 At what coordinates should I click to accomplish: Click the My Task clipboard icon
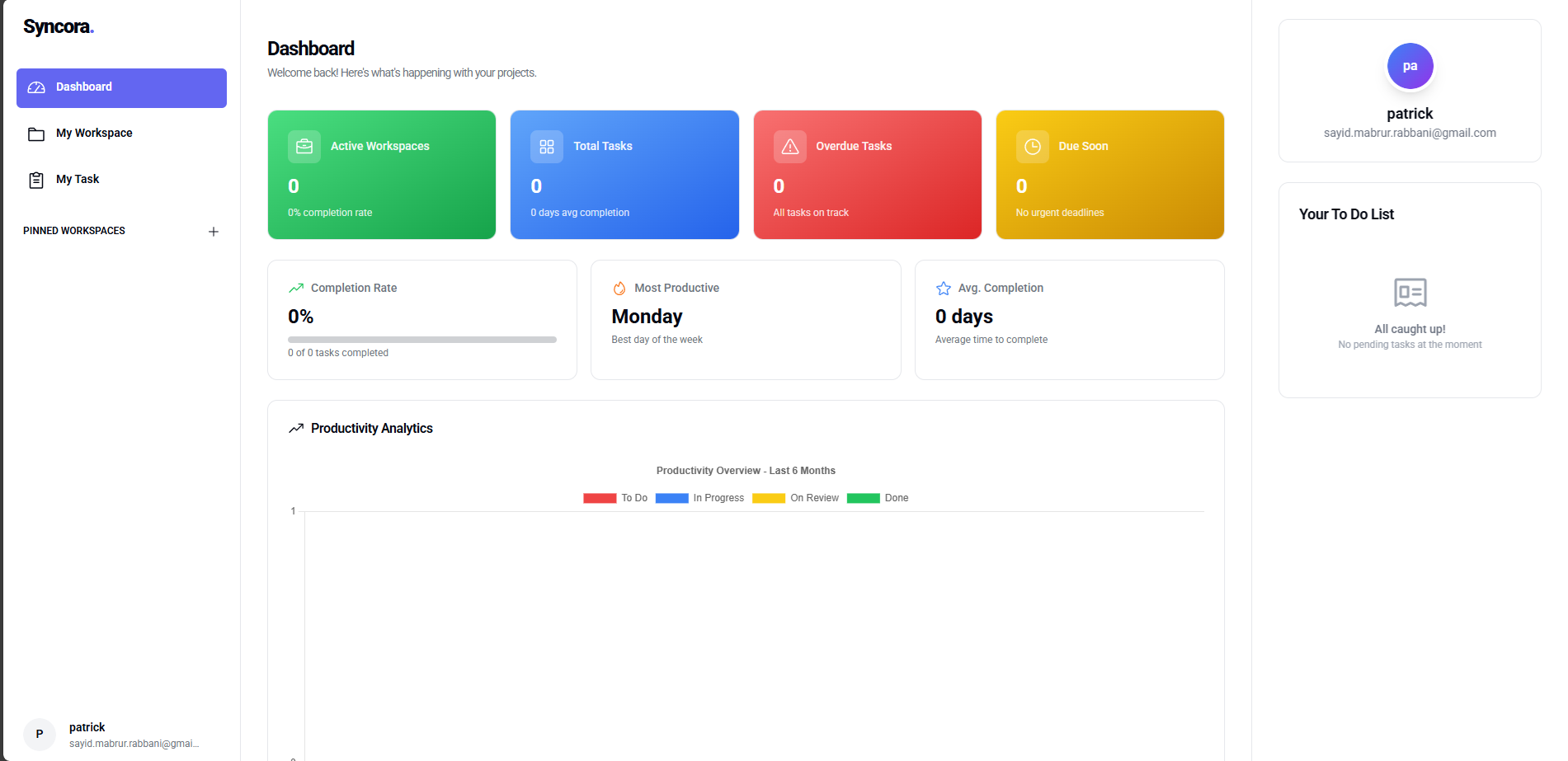point(36,180)
